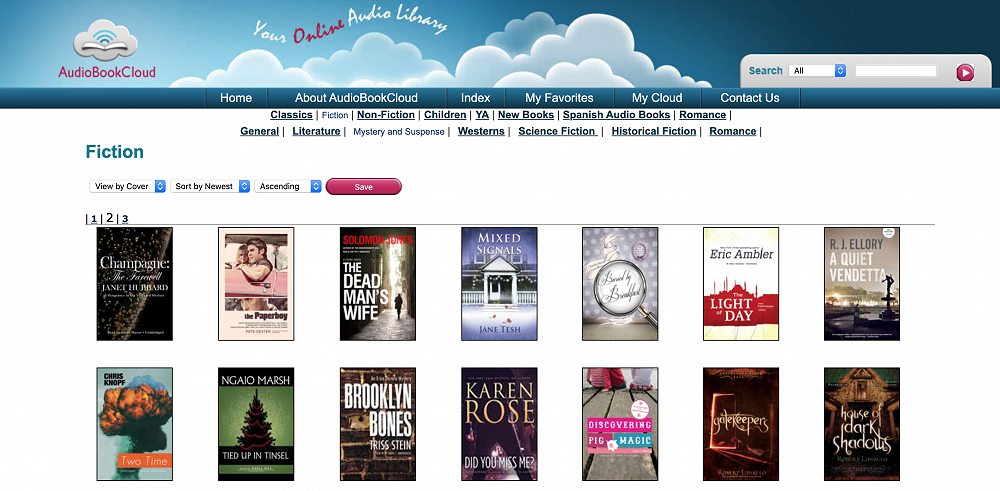Open The Light of Day cover
Viewport: 1000px width, 491px height.
tap(741, 284)
